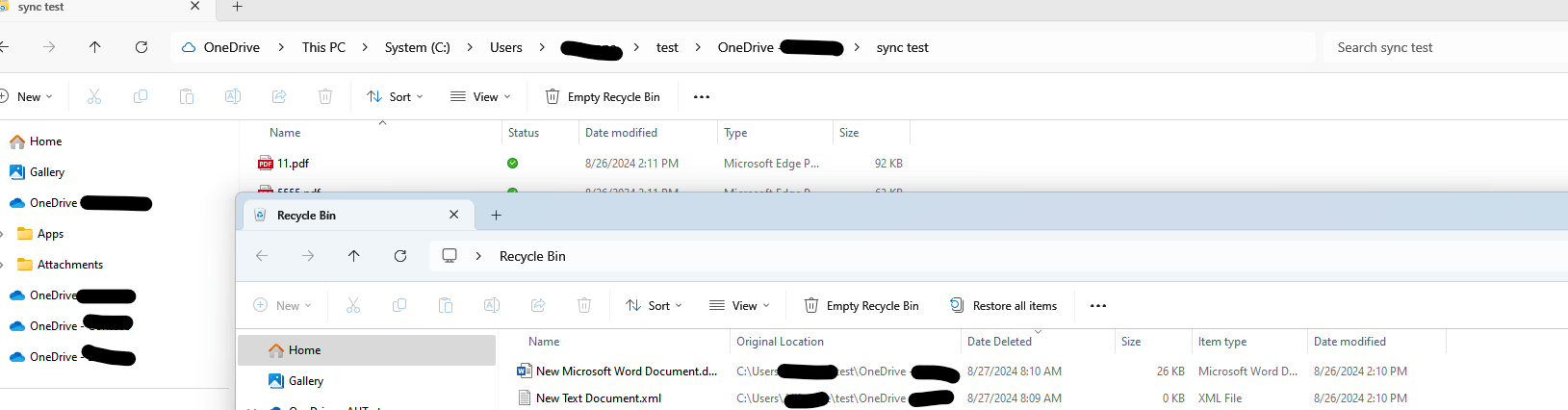Close the sync test tab
1568x410 pixels.
[x=195, y=6]
